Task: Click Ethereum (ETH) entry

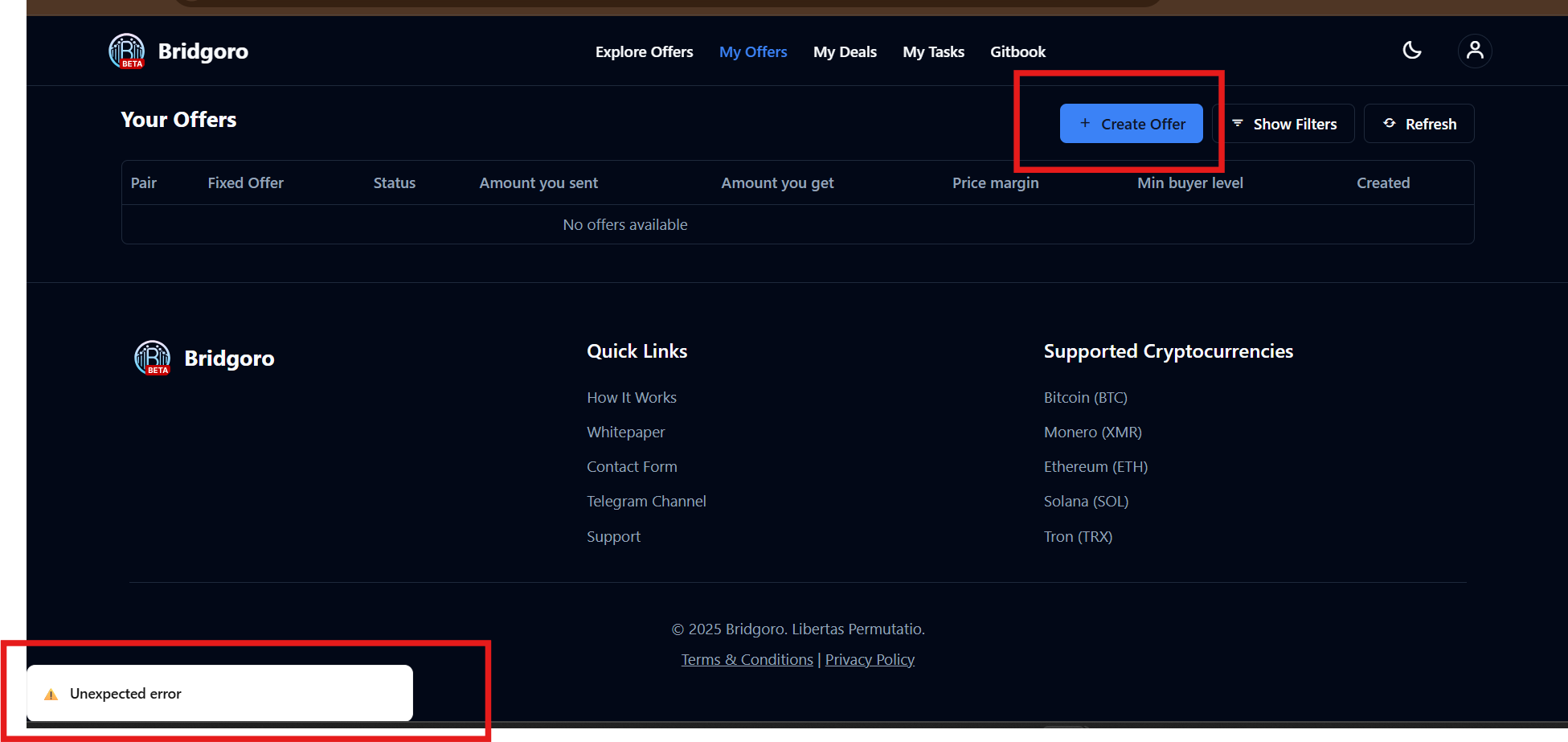Action: [1095, 467]
